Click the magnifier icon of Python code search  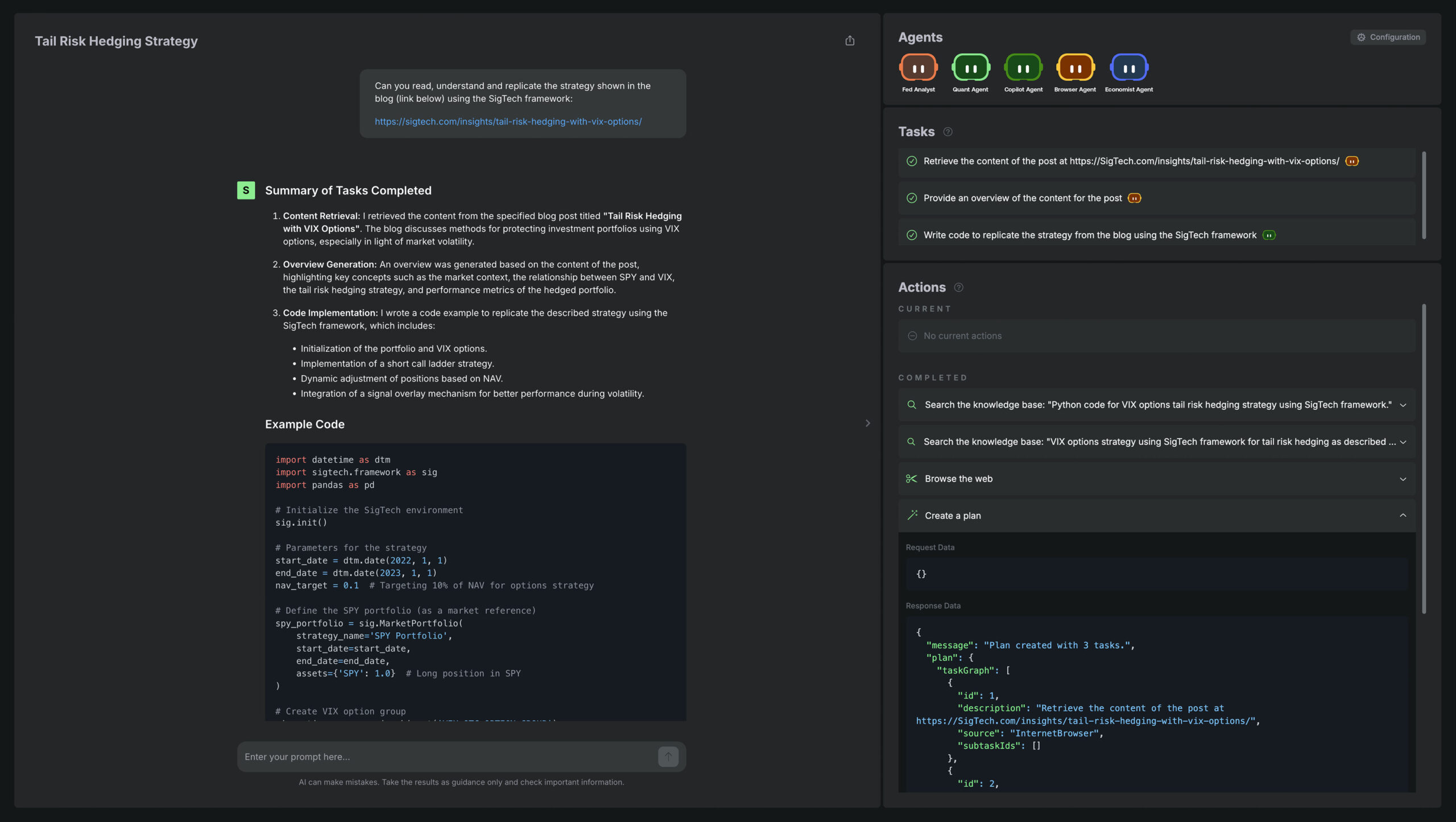pos(912,405)
